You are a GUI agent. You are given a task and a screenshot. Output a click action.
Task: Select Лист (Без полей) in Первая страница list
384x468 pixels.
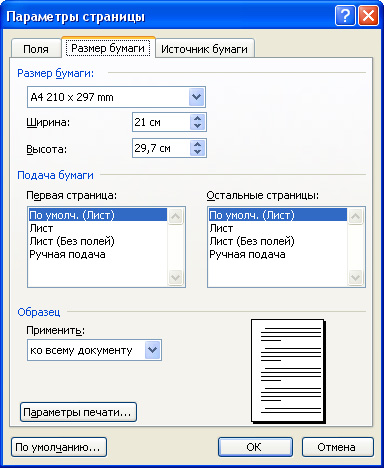click(x=98, y=241)
